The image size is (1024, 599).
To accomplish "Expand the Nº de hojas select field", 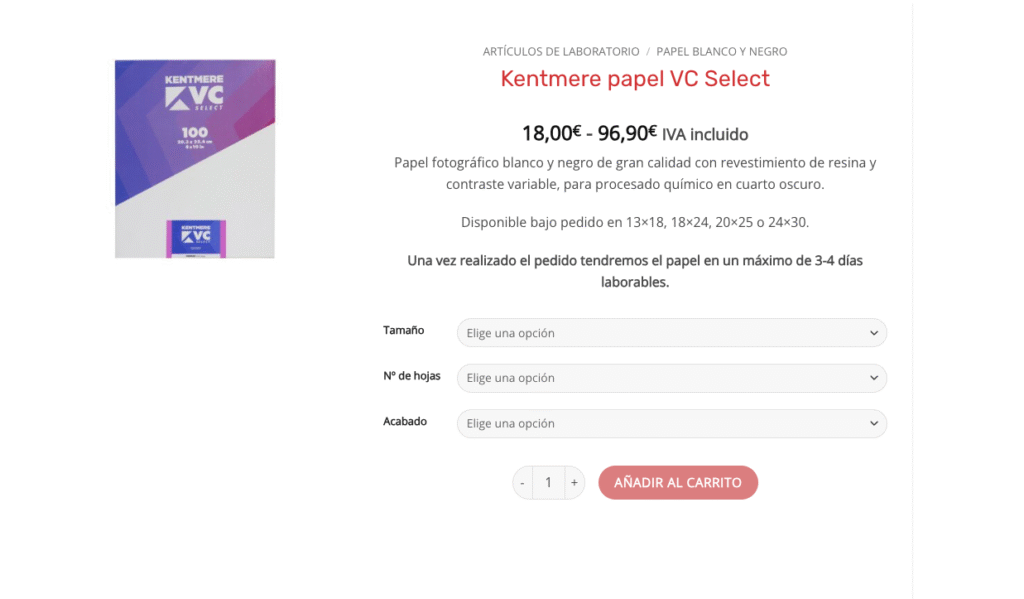I will click(x=660, y=378).
